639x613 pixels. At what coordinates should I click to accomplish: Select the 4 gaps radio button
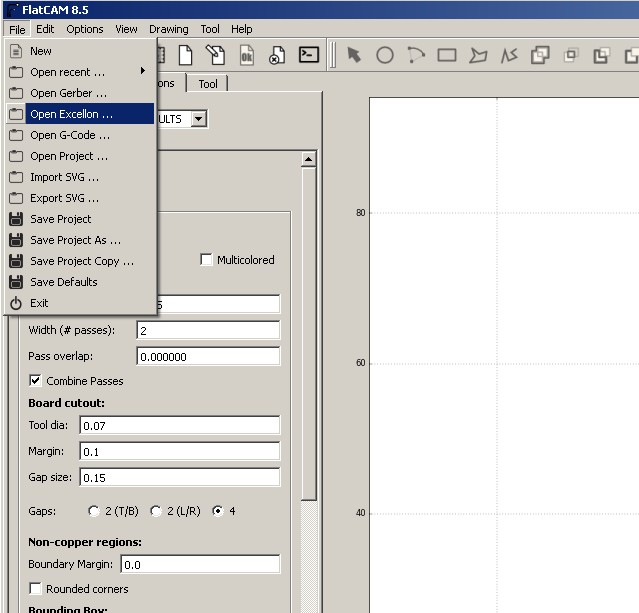tap(218, 511)
